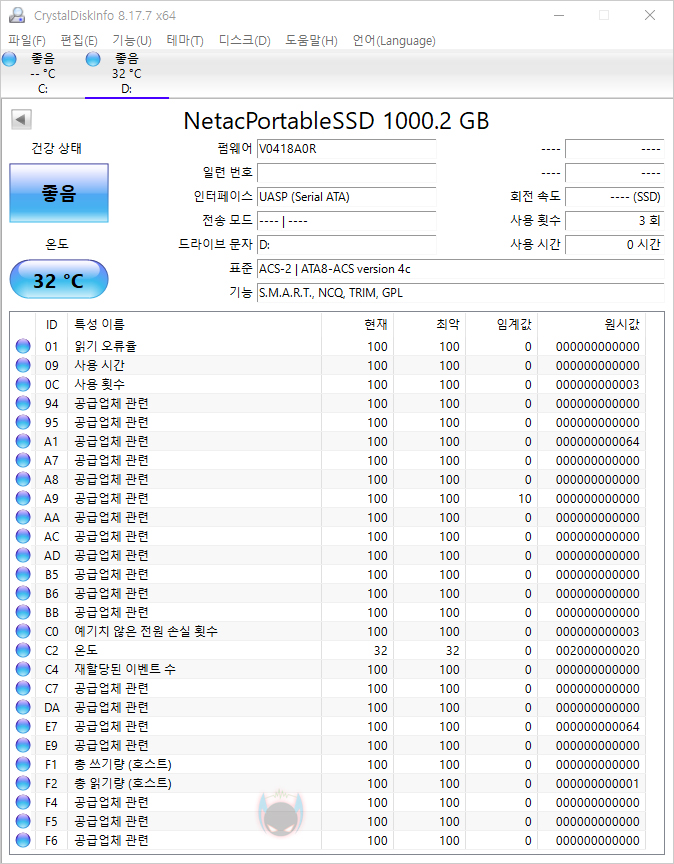Screen dimensions: 674x864
Task: Click status orb in row ID B6
Action: tap(23, 593)
